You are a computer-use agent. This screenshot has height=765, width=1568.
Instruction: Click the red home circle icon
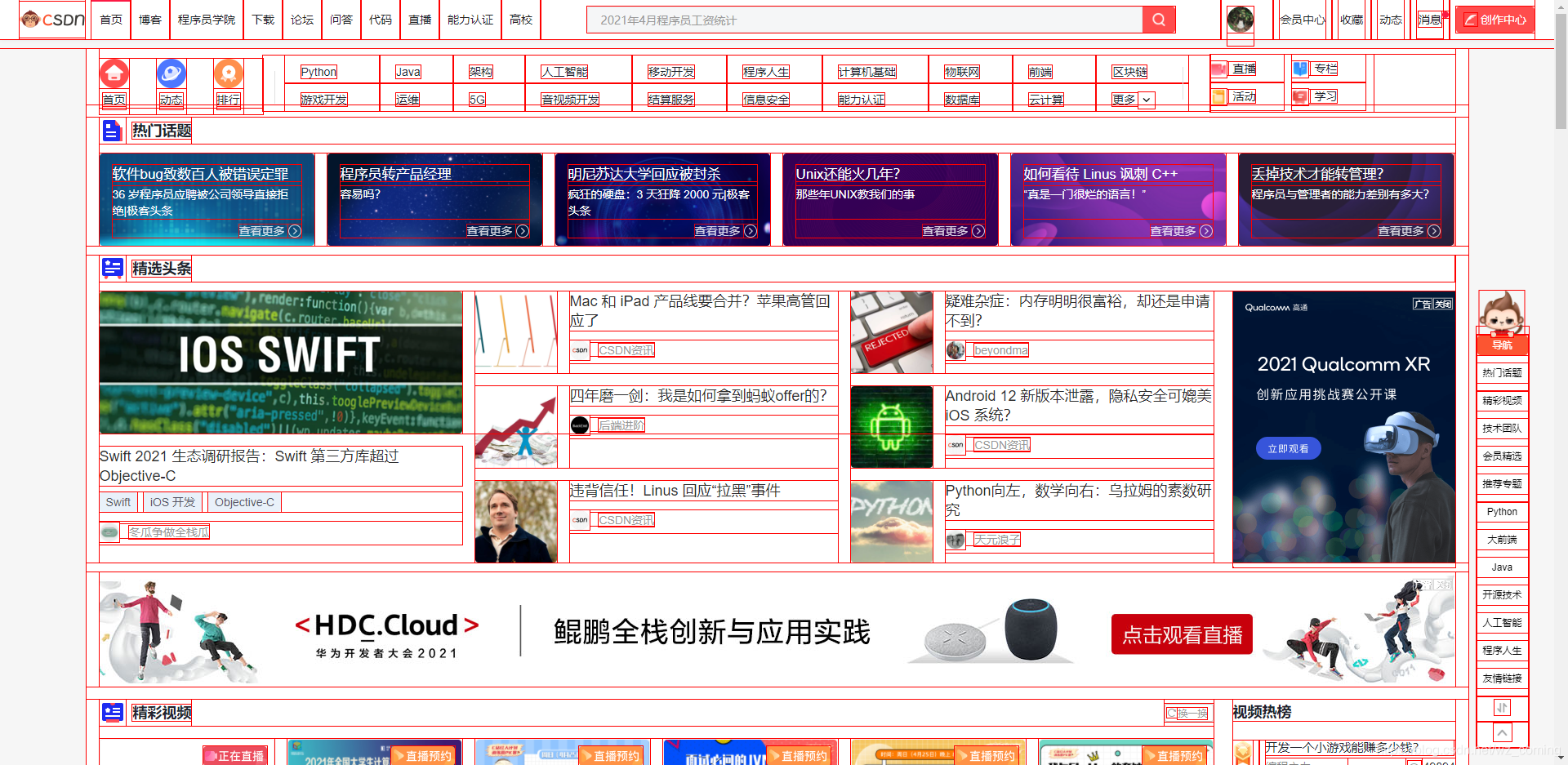[114, 73]
